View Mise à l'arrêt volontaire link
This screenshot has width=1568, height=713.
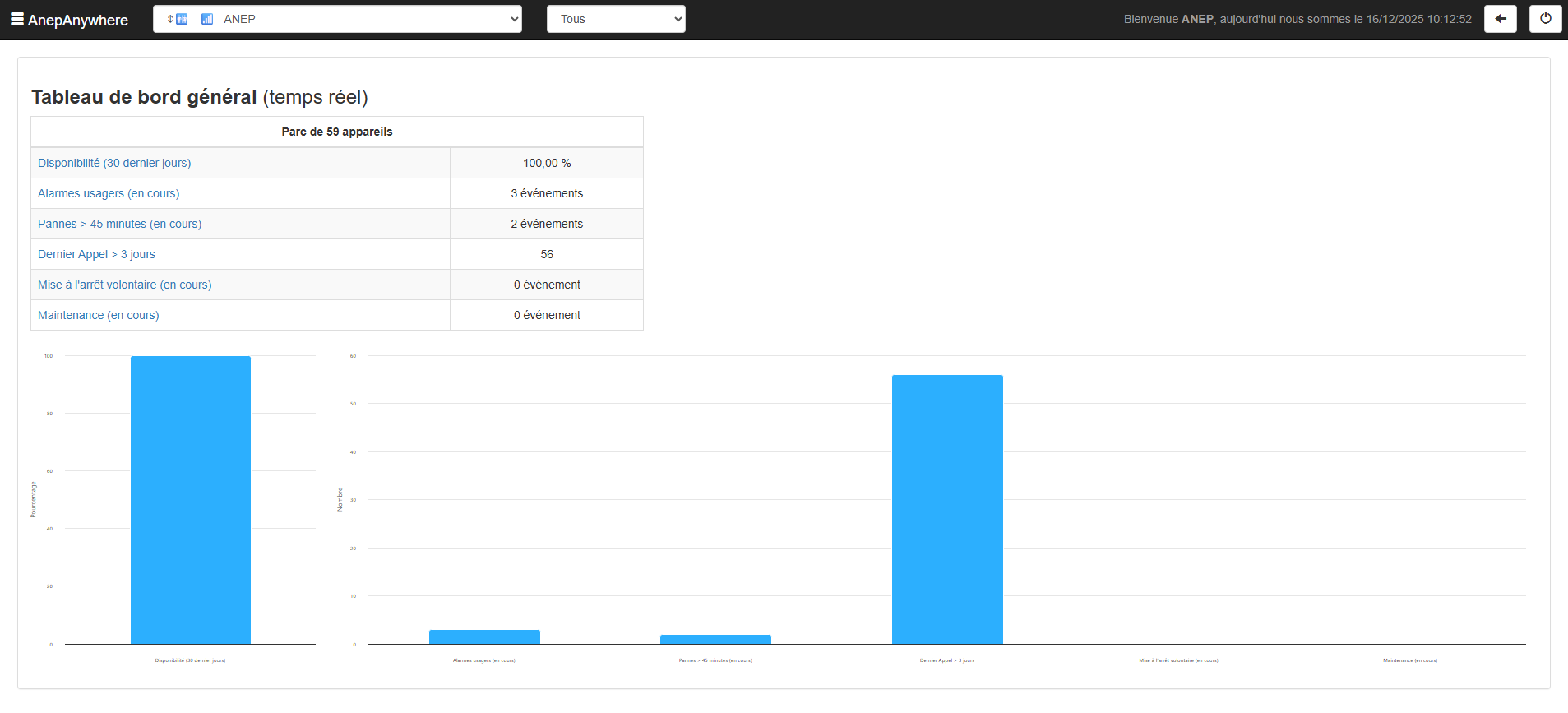pos(124,285)
